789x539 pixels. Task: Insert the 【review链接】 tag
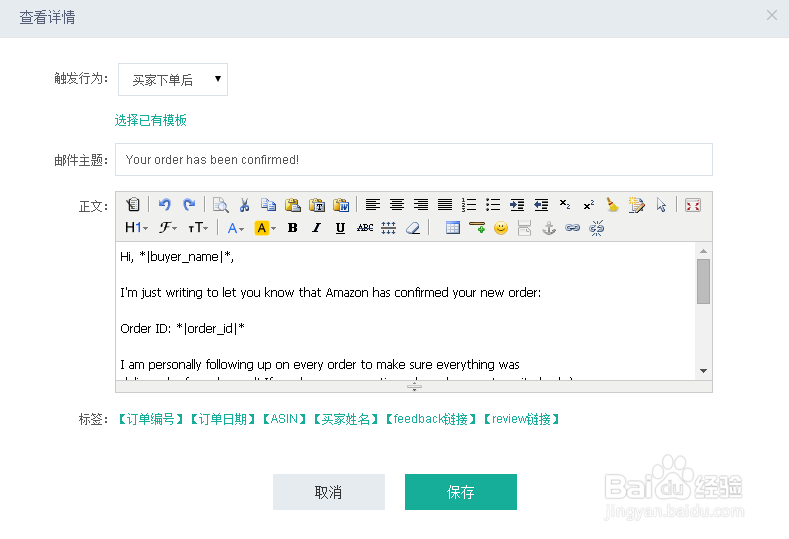[521, 419]
